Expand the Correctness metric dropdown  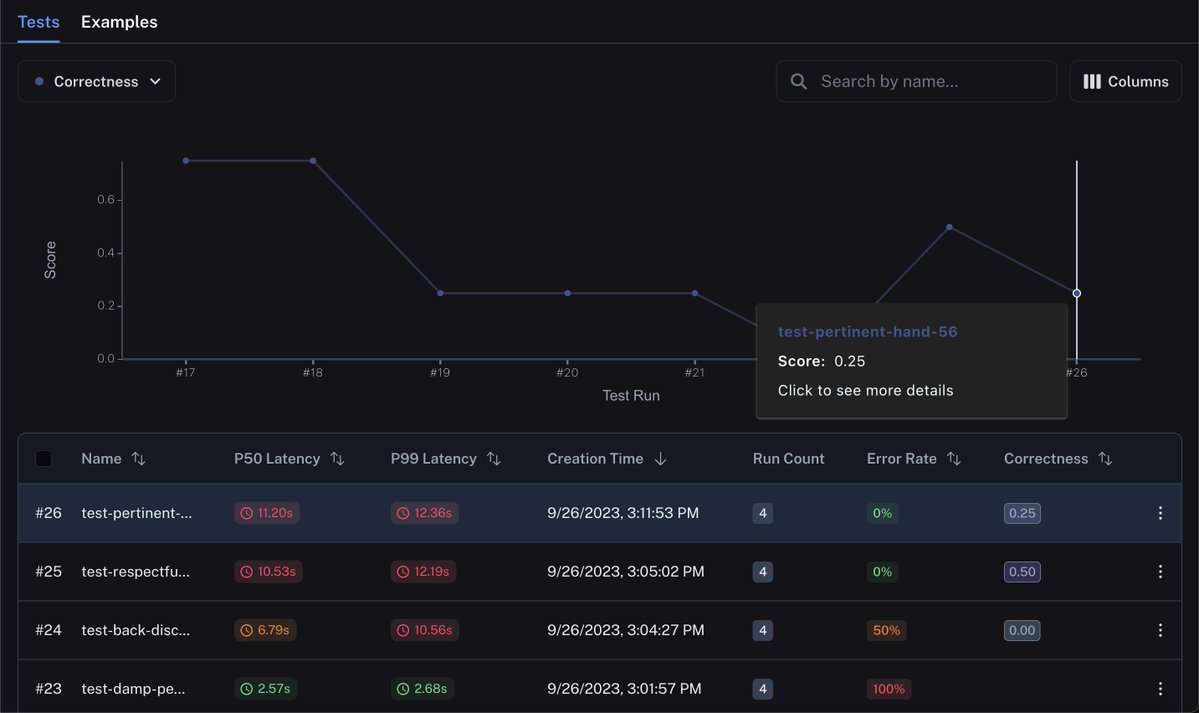coord(96,81)
